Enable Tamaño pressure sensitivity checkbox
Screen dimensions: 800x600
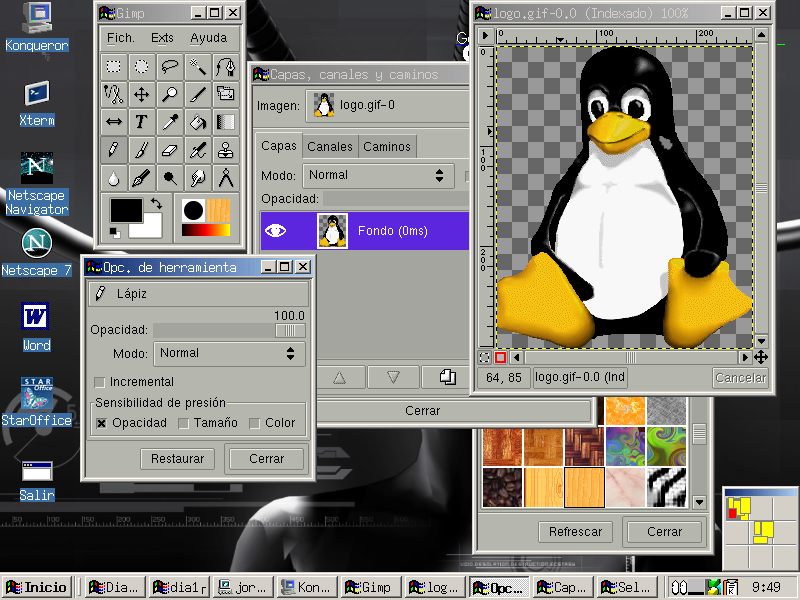pyautogui.click(x=184, y=423)
